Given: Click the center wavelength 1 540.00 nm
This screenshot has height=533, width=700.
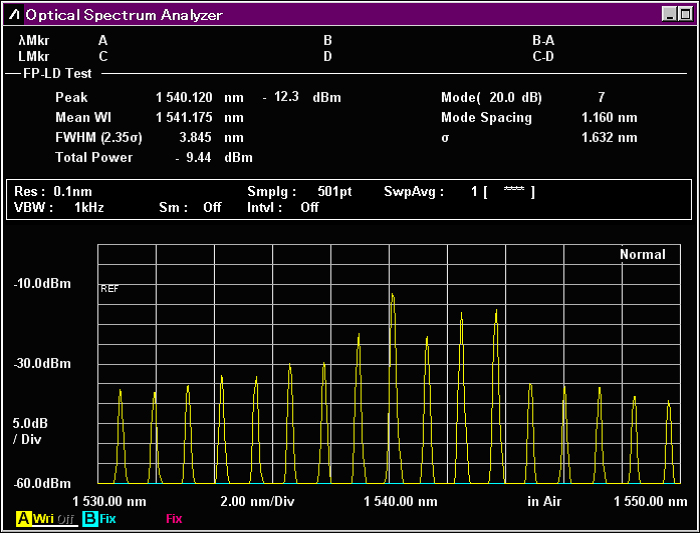Looking at the screenshot, I should (x=400, y=501).
